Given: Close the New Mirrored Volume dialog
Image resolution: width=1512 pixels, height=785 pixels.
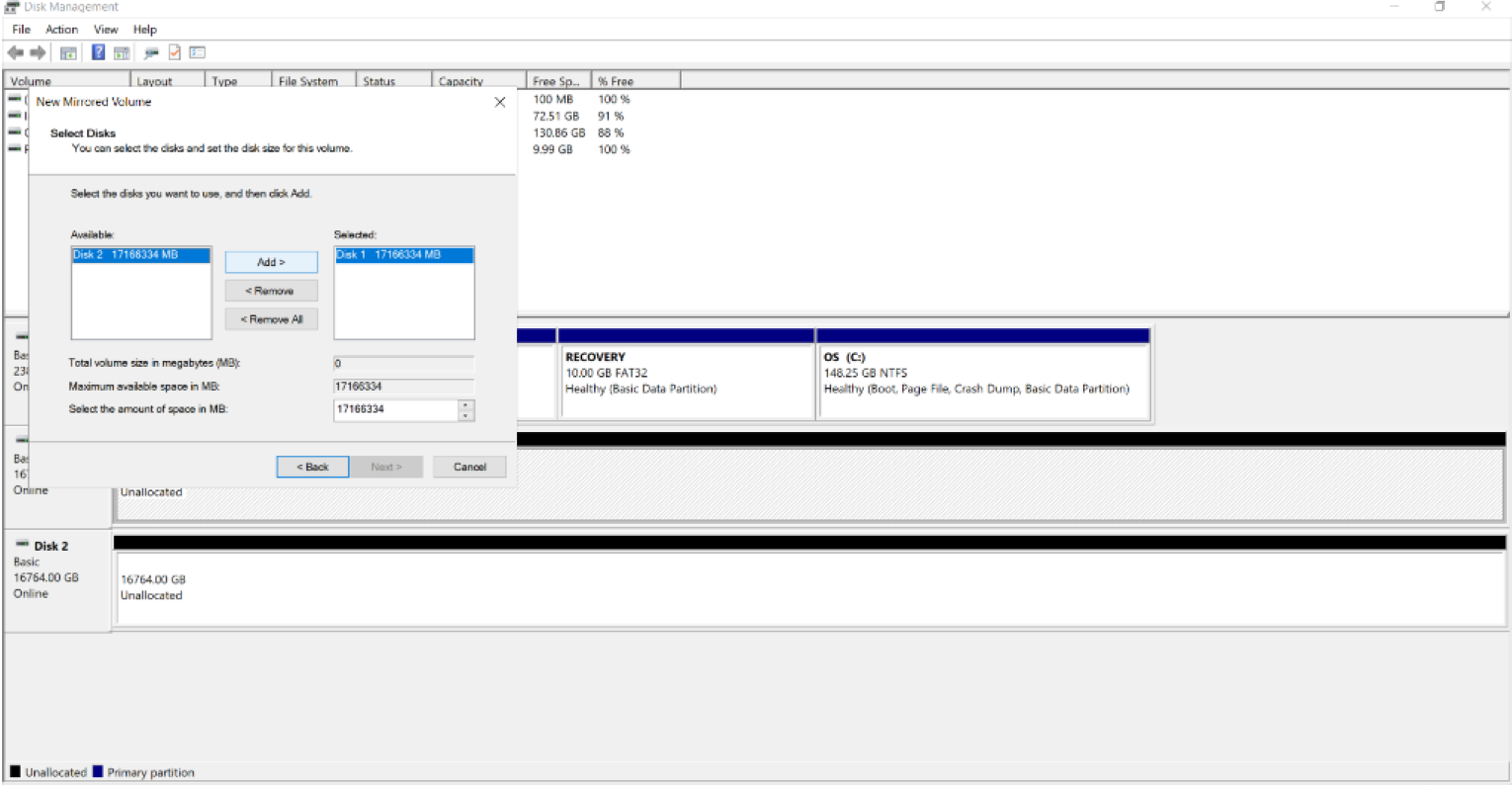Looking at the screenshot, I should point(500,102).
